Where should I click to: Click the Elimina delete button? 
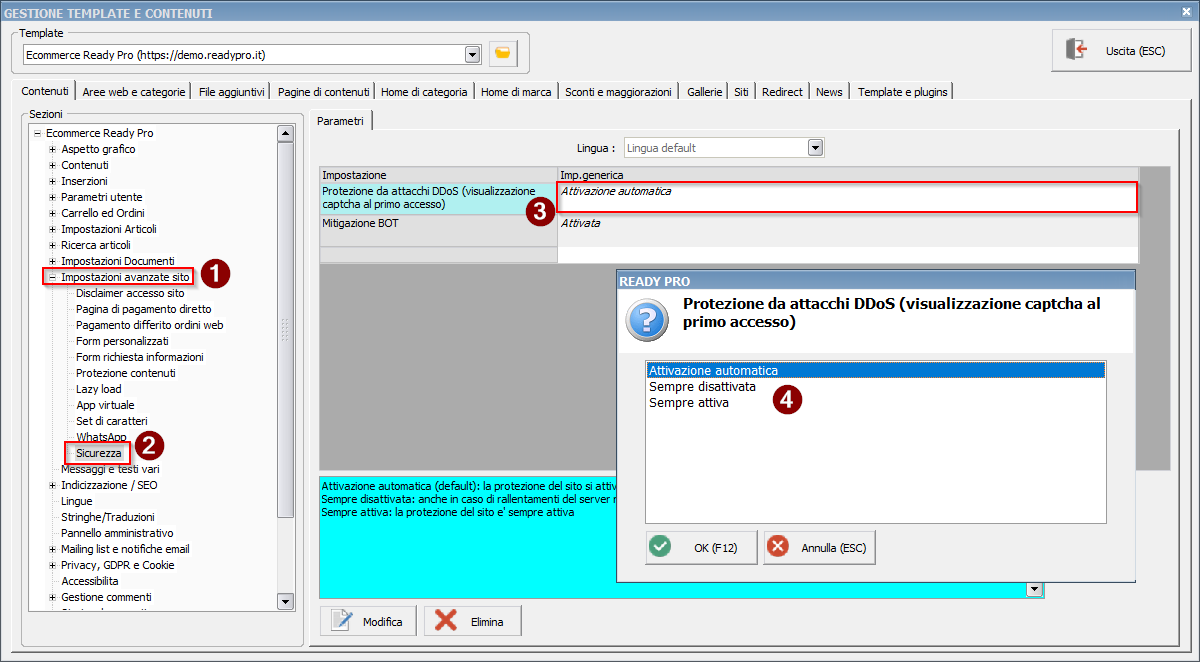tap(472, 621)
